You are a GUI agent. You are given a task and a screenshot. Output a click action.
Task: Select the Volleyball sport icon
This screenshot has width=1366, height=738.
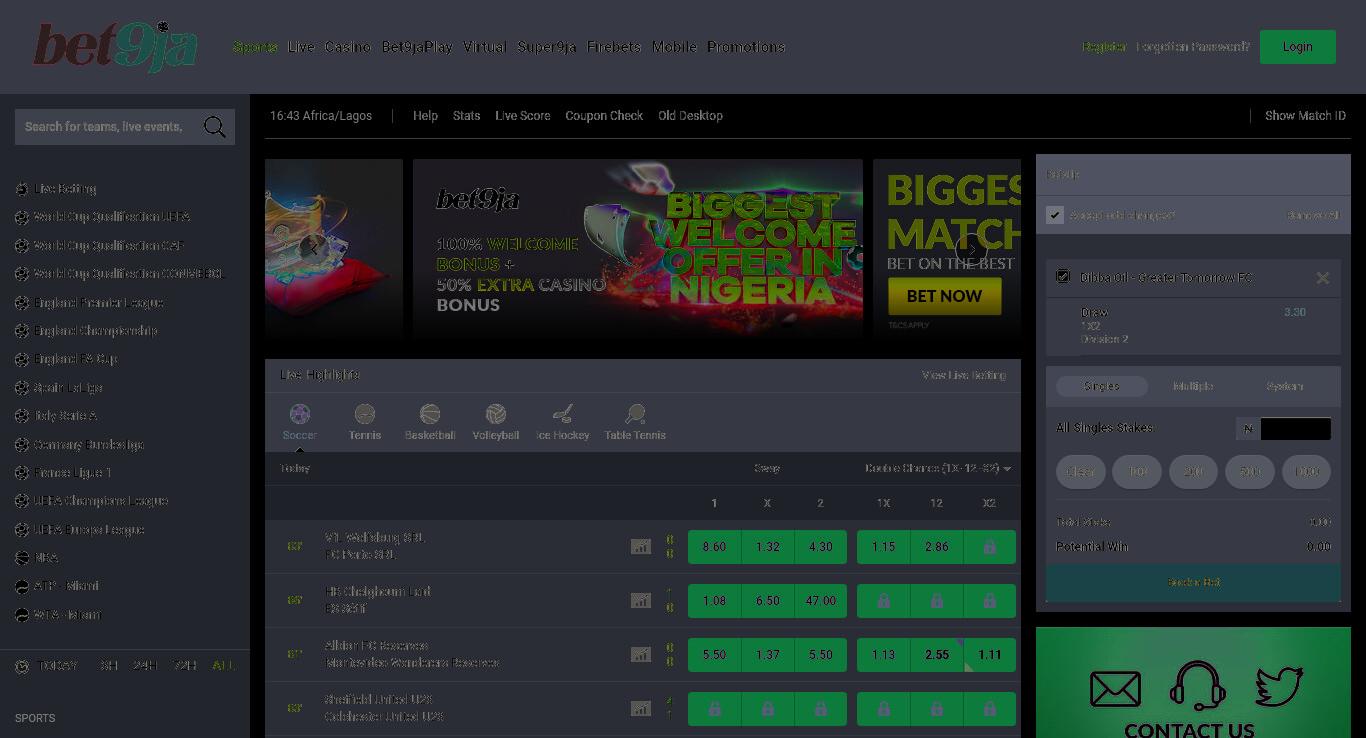pyautogui.click(x=496, y=414)
